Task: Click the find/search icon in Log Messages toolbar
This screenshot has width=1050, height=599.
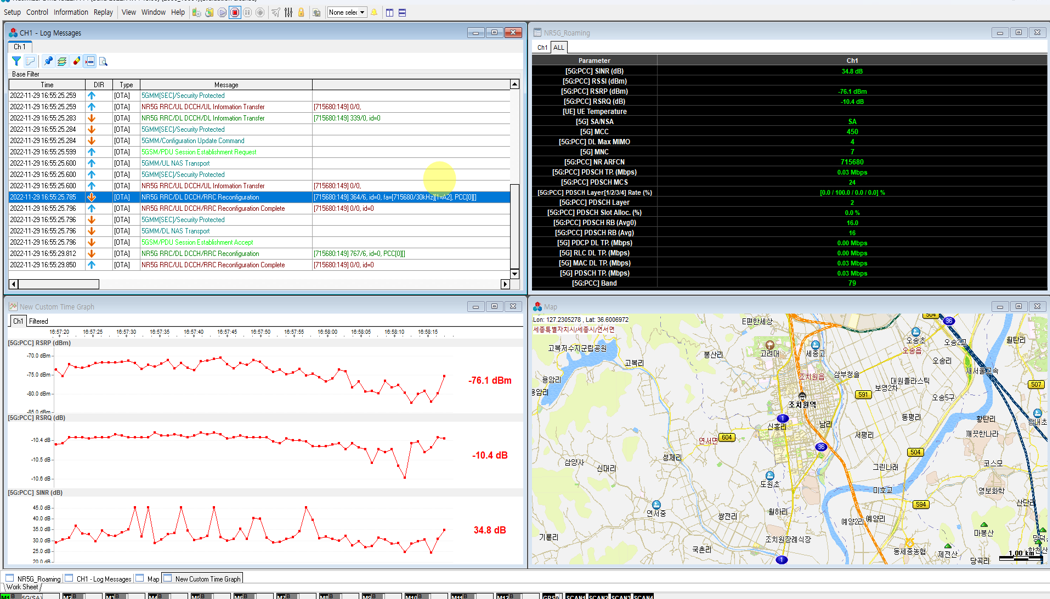Action: [103, 62]
